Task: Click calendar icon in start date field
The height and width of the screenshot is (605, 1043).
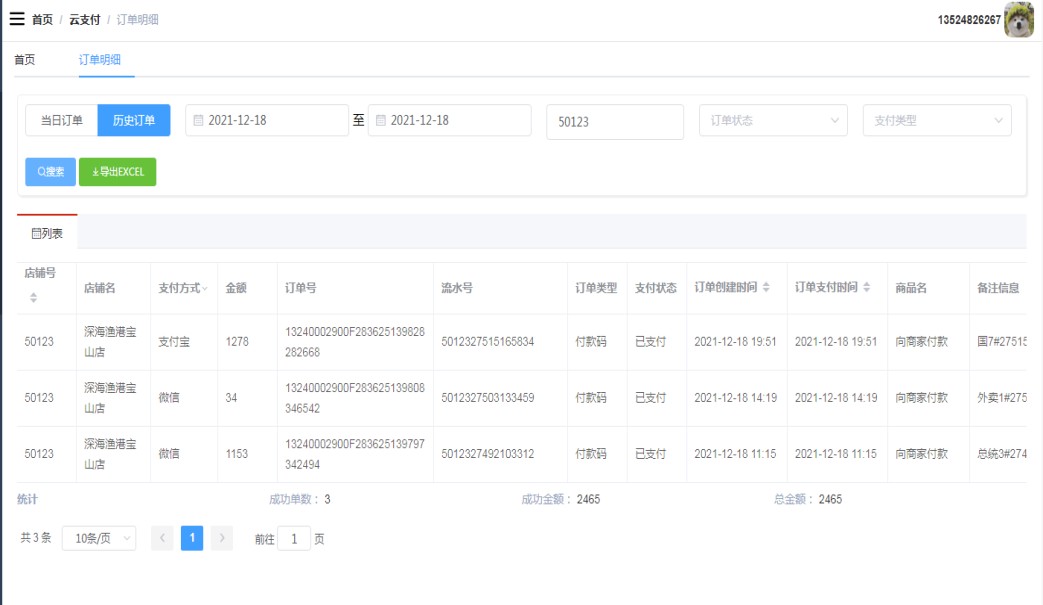Action: (198, 120)
